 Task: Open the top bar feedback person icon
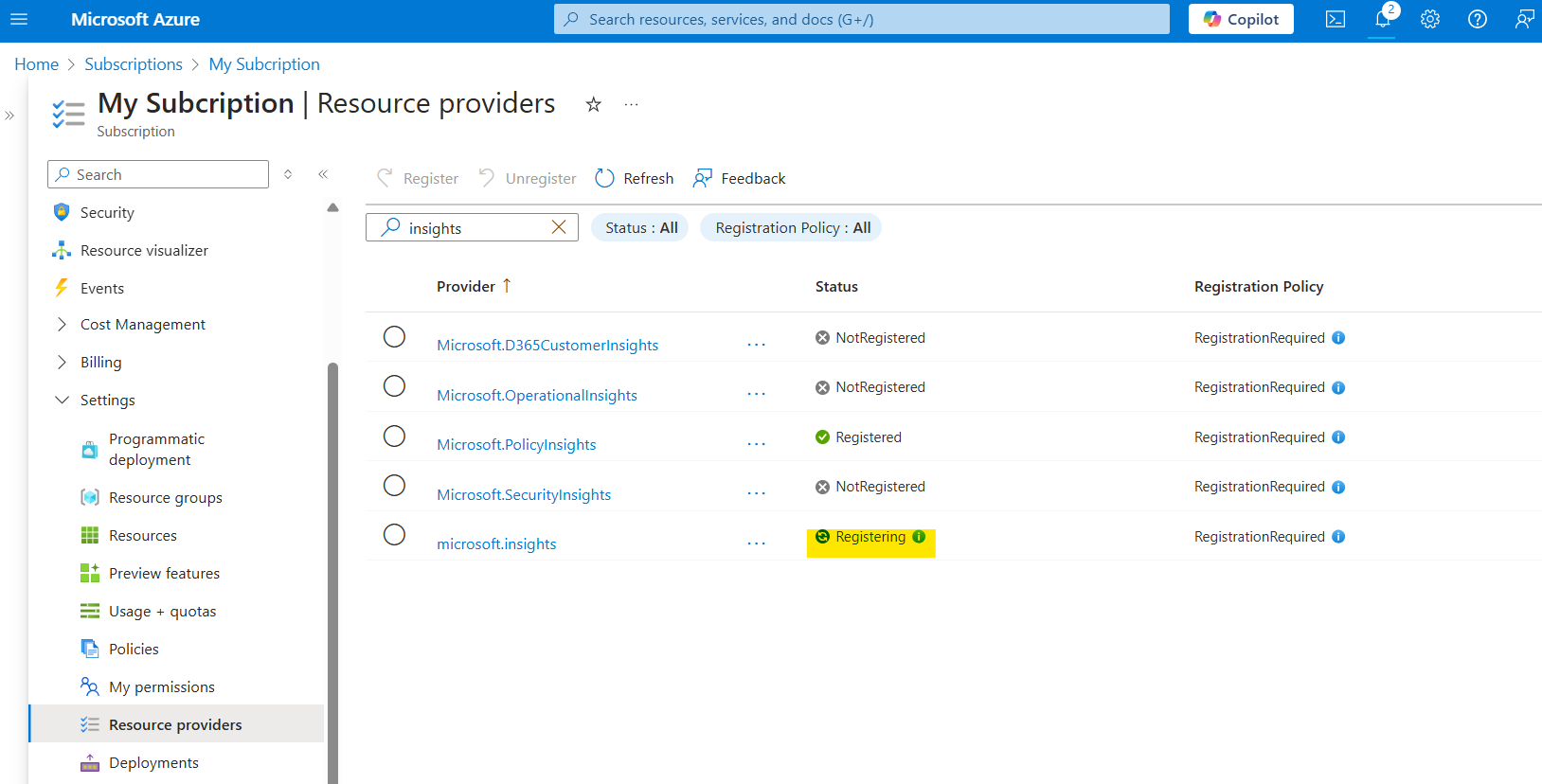pos(1524,19)
